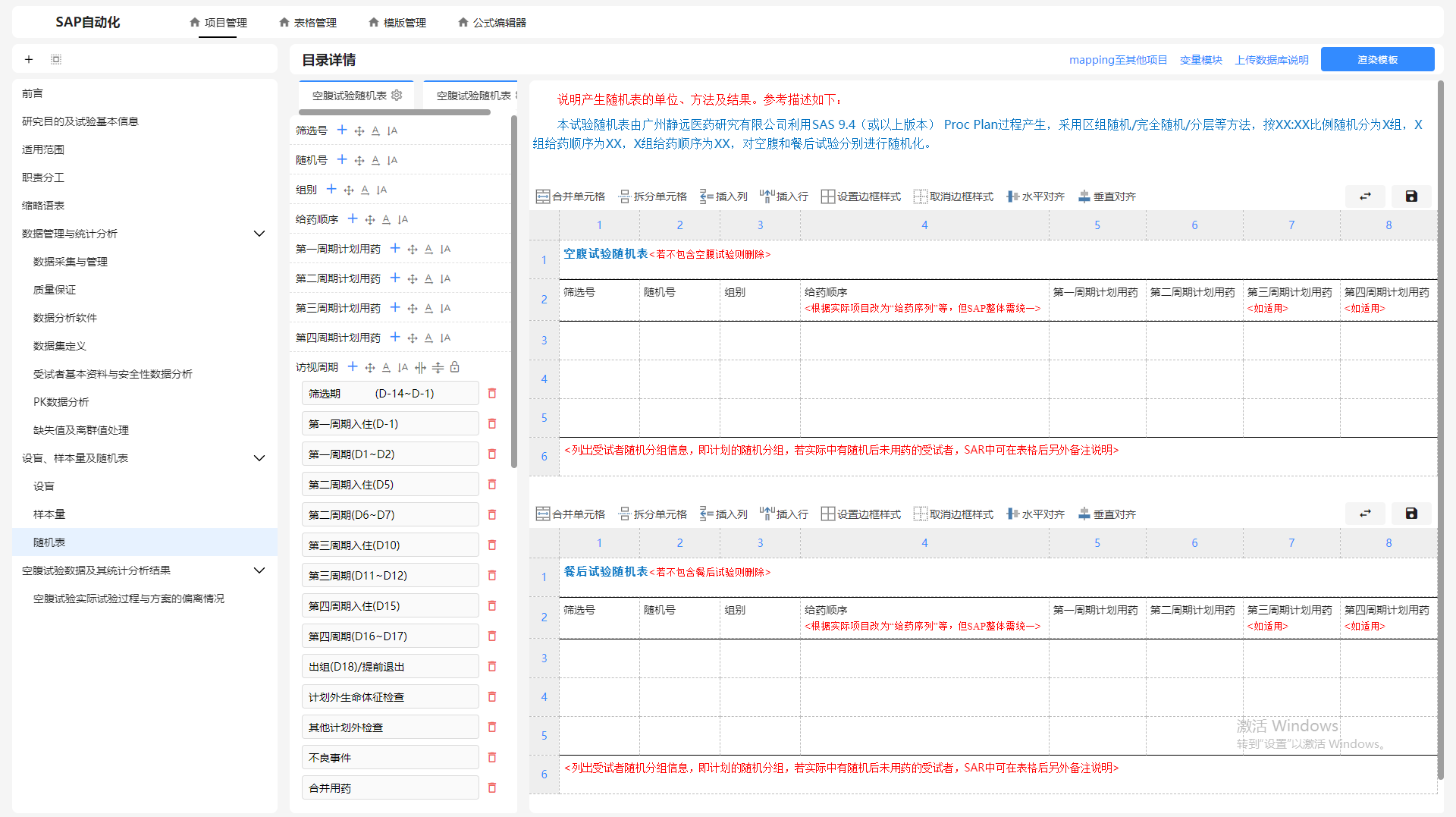Click the add plus icon above the directory tree
The width and height of the screenshot is (1456, 817).
tap(29, 59)
